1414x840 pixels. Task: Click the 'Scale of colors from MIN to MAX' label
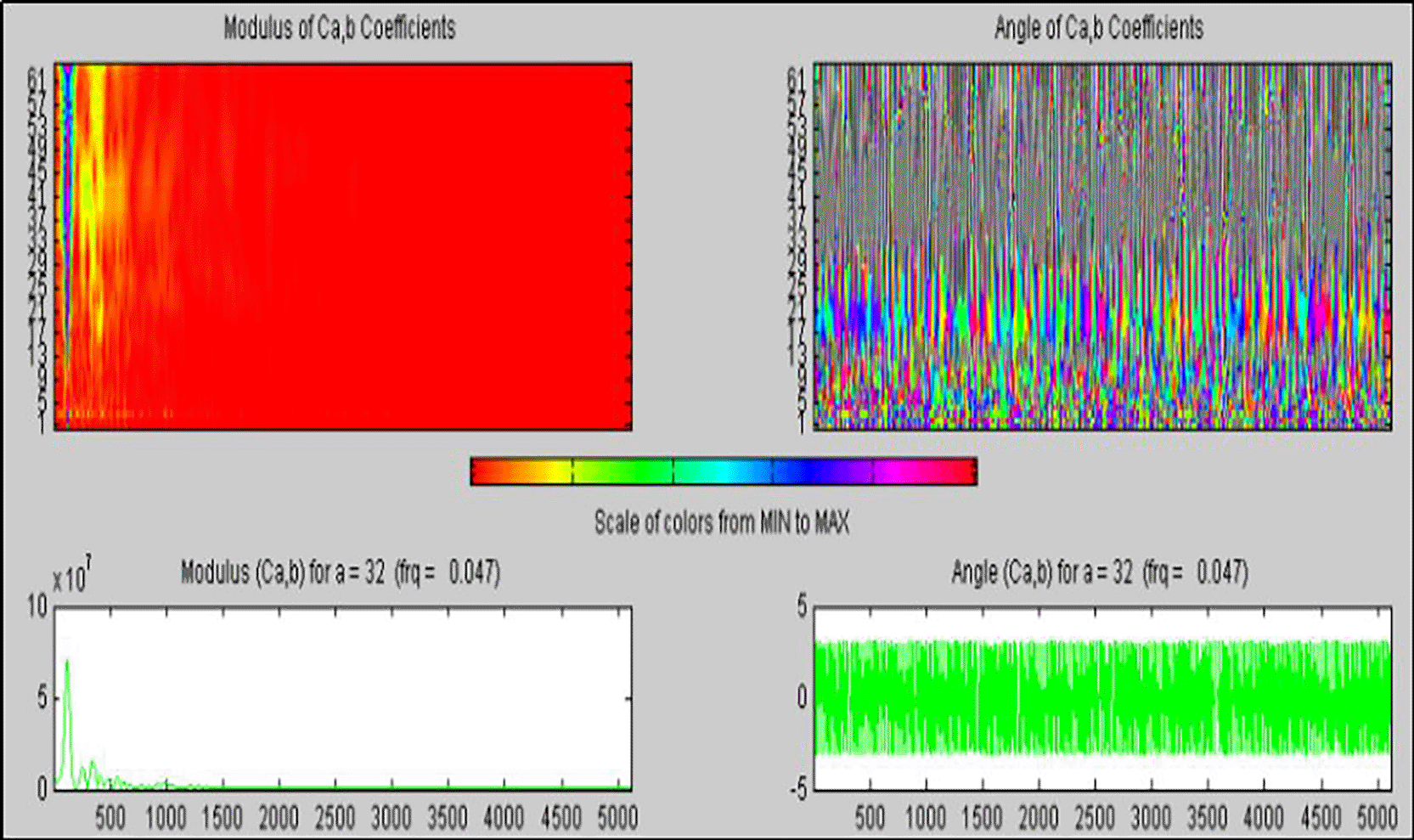pyautogui.click(x=722, y=522)
